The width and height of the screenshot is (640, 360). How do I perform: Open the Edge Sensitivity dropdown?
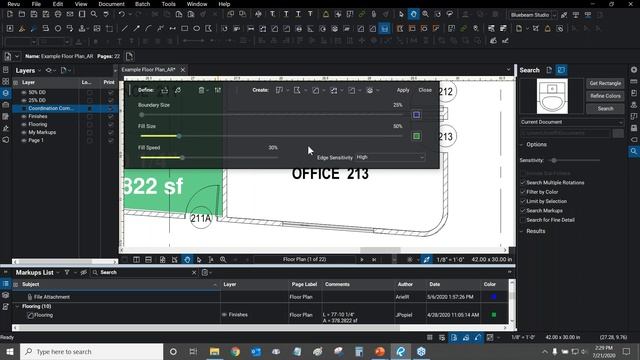tap(390, 157)
